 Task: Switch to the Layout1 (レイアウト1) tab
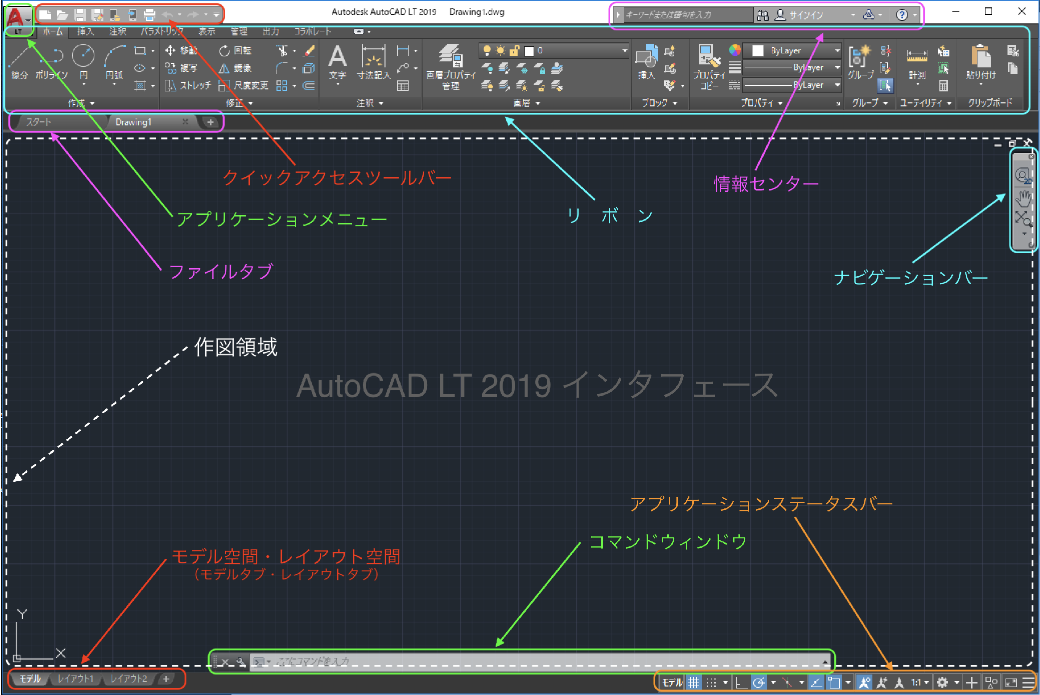click(x=76, y=678)
